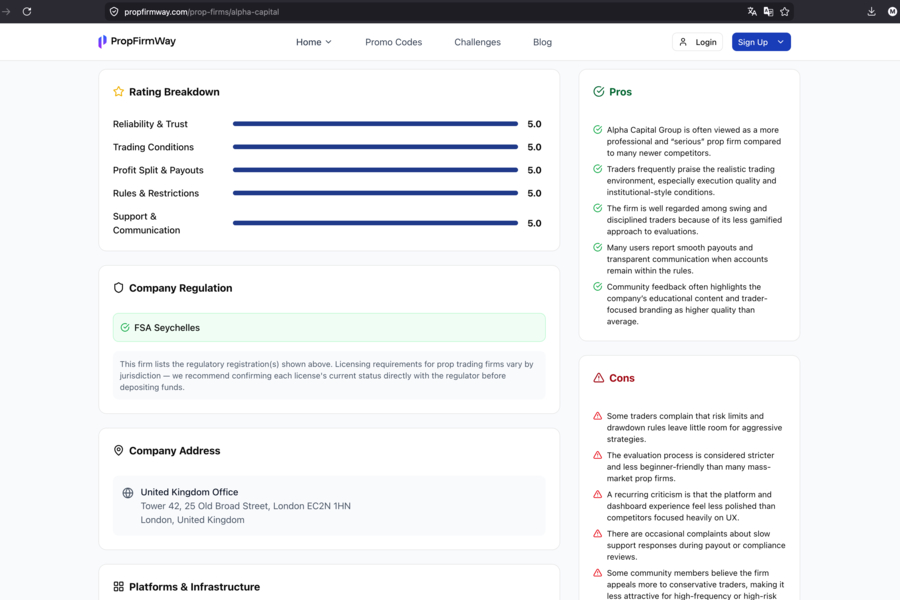The width and height of the screenshot is (900, 600).
Task: Click the PropFirmWay logo
Action: [102, 41]
